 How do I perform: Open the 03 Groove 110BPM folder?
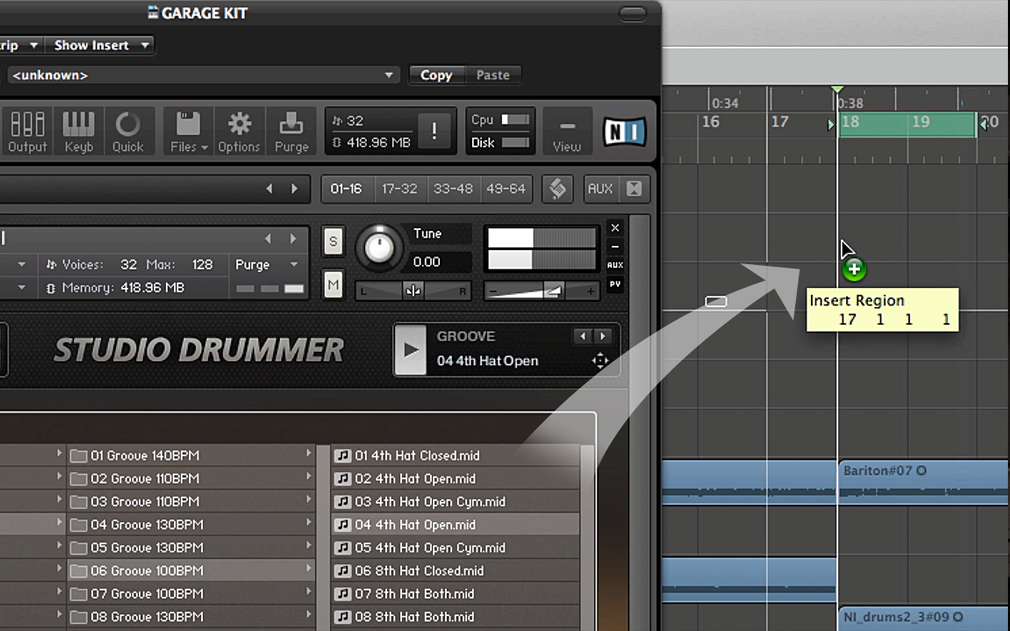(189, 502)
